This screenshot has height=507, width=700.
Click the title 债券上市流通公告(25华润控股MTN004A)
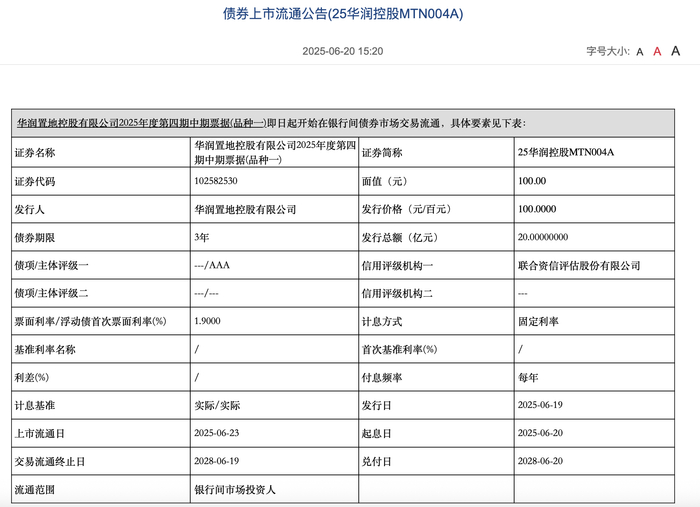click(x=343, y=14)
